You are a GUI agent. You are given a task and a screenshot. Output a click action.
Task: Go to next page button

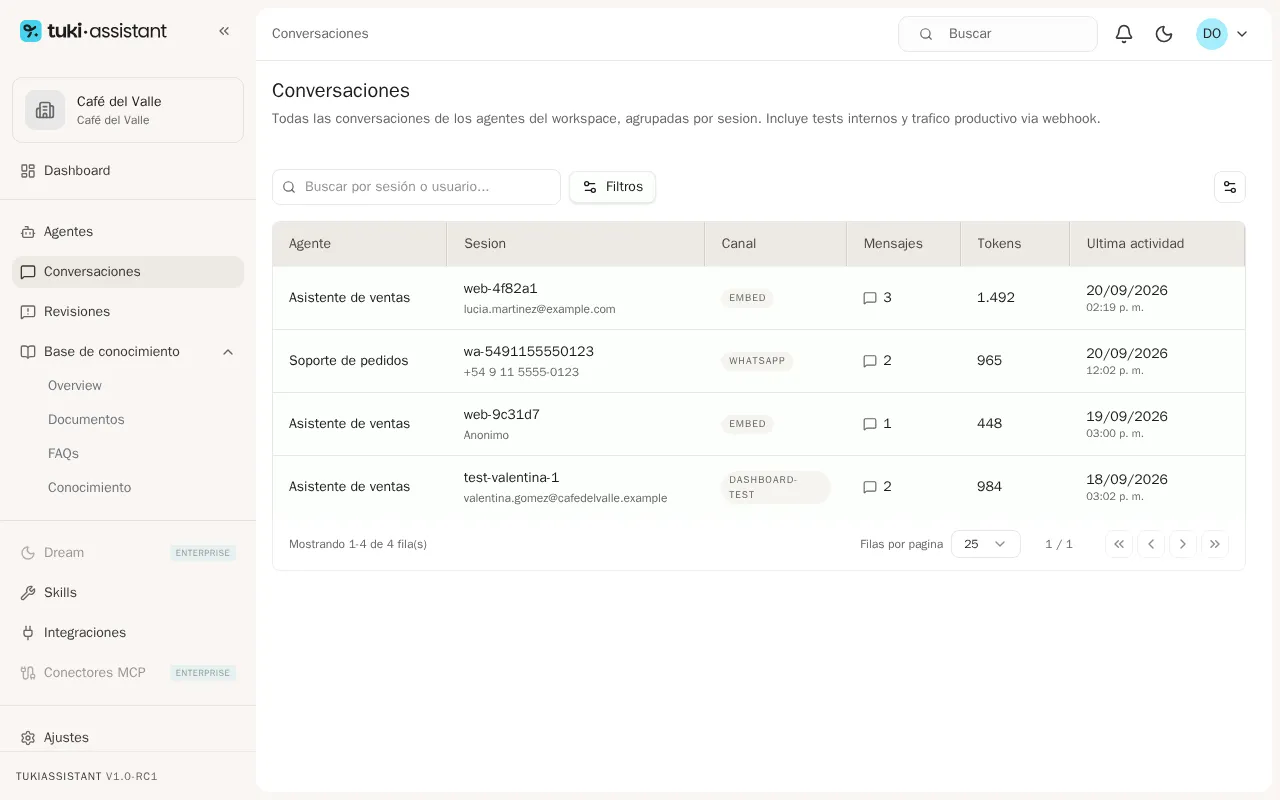coord(1183,544)
